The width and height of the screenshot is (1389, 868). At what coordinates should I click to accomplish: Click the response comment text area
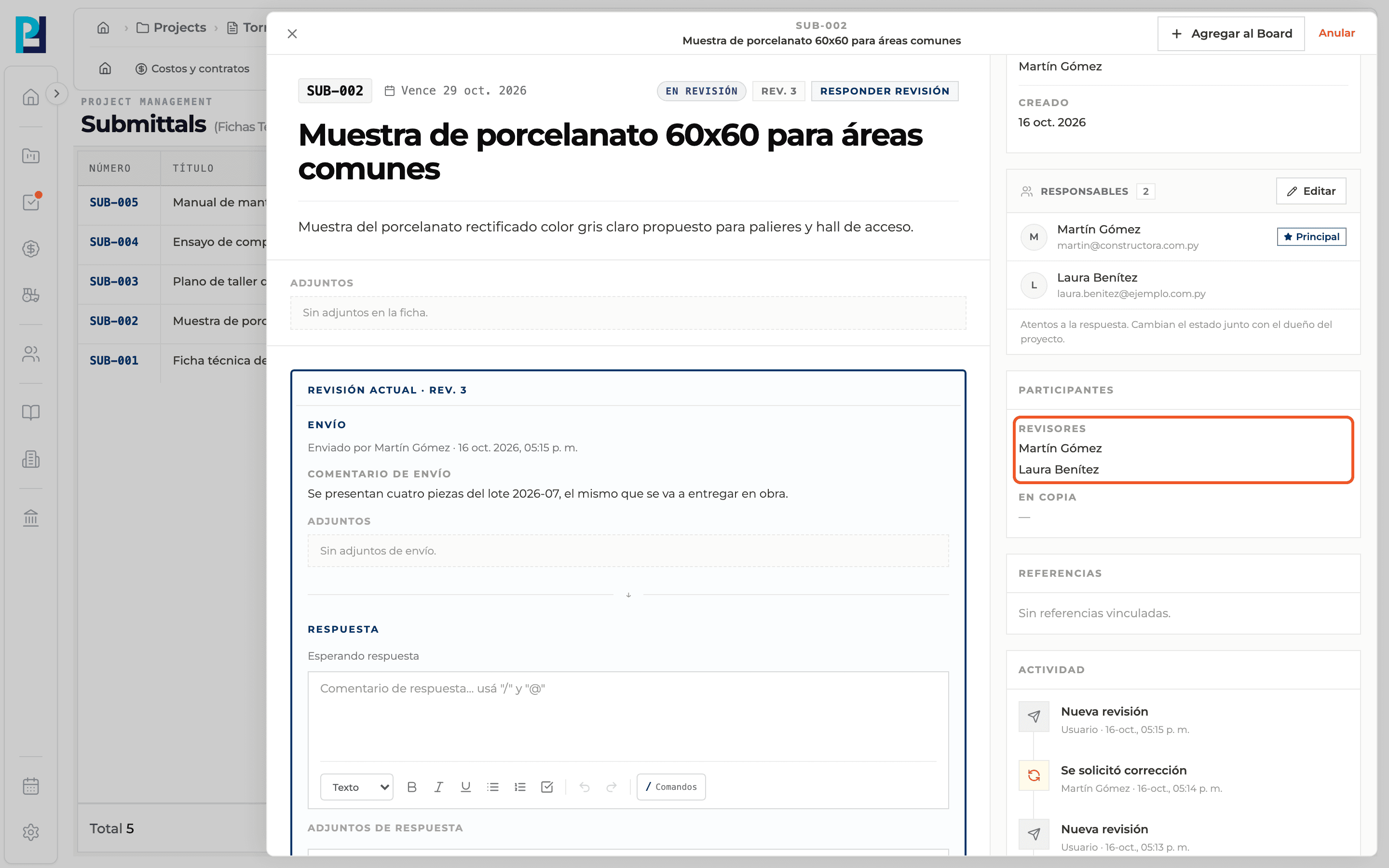[628, 717]
